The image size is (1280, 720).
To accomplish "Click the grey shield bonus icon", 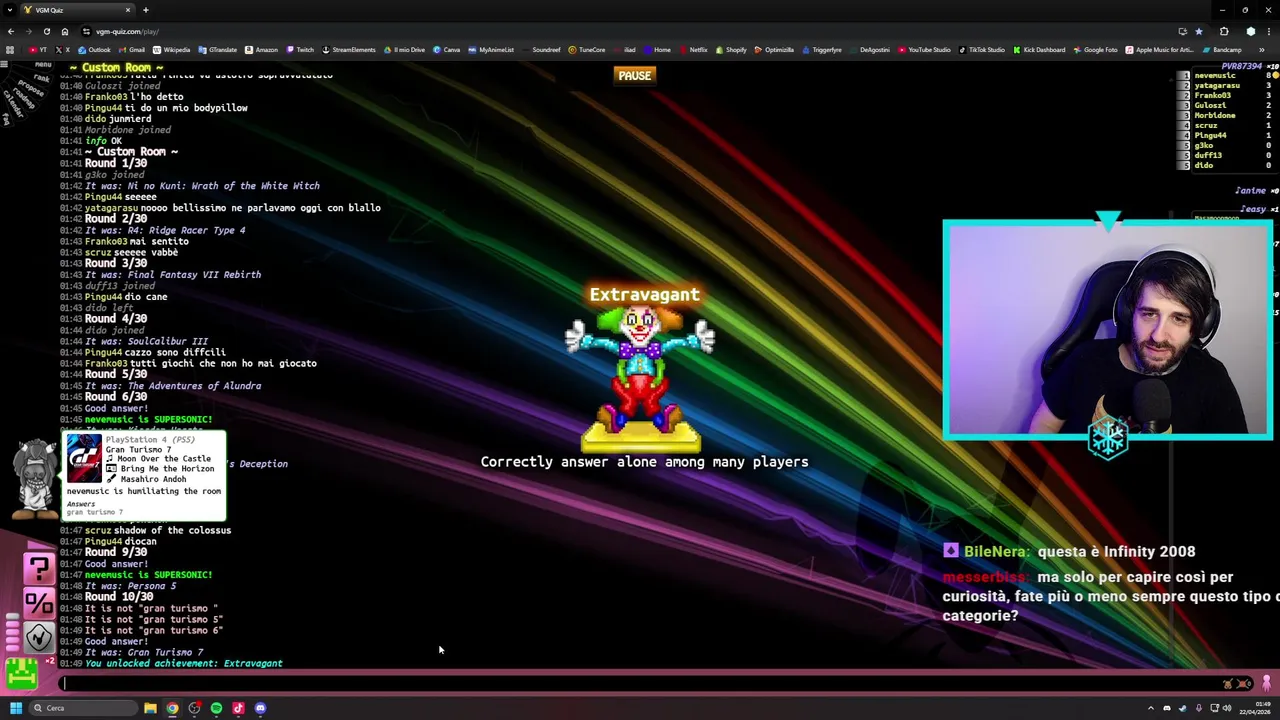I will point(39,636).
